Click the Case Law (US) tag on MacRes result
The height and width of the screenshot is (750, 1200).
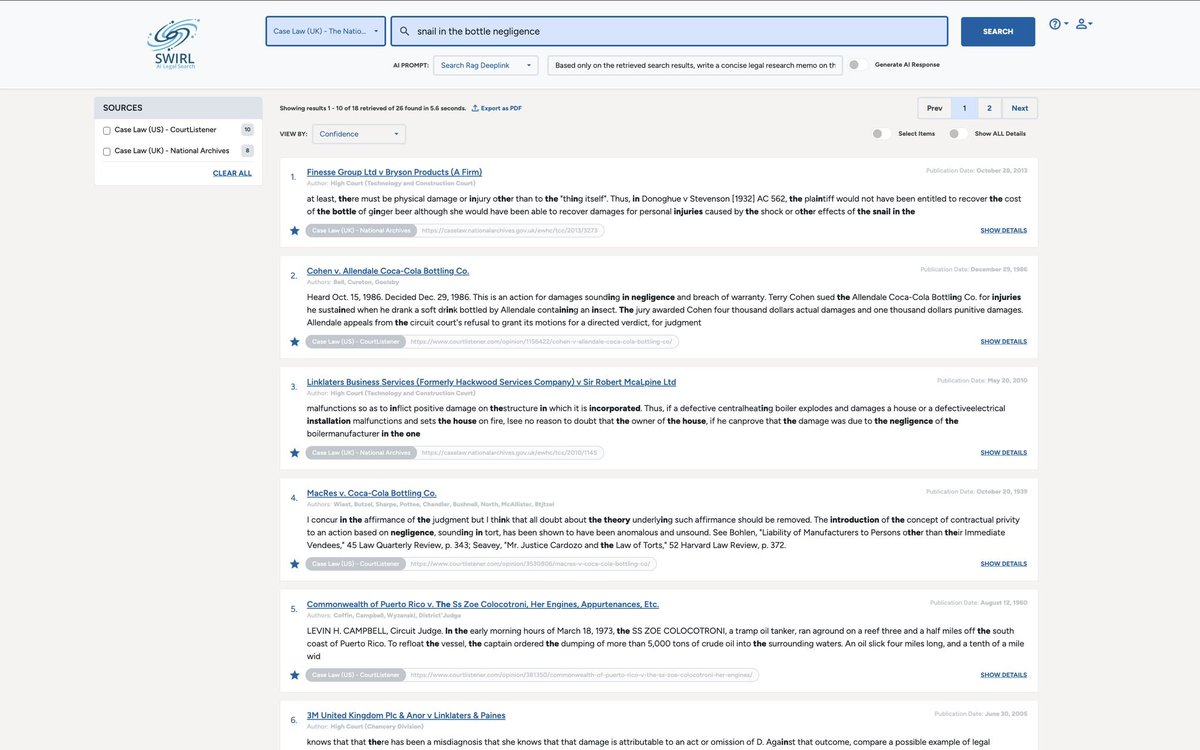point(356,563)
